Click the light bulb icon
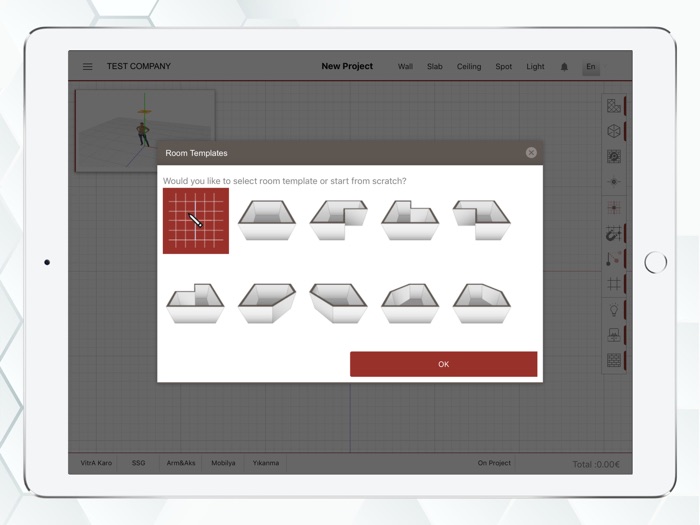This screenshot has width=700, height=525. [614, 309]
